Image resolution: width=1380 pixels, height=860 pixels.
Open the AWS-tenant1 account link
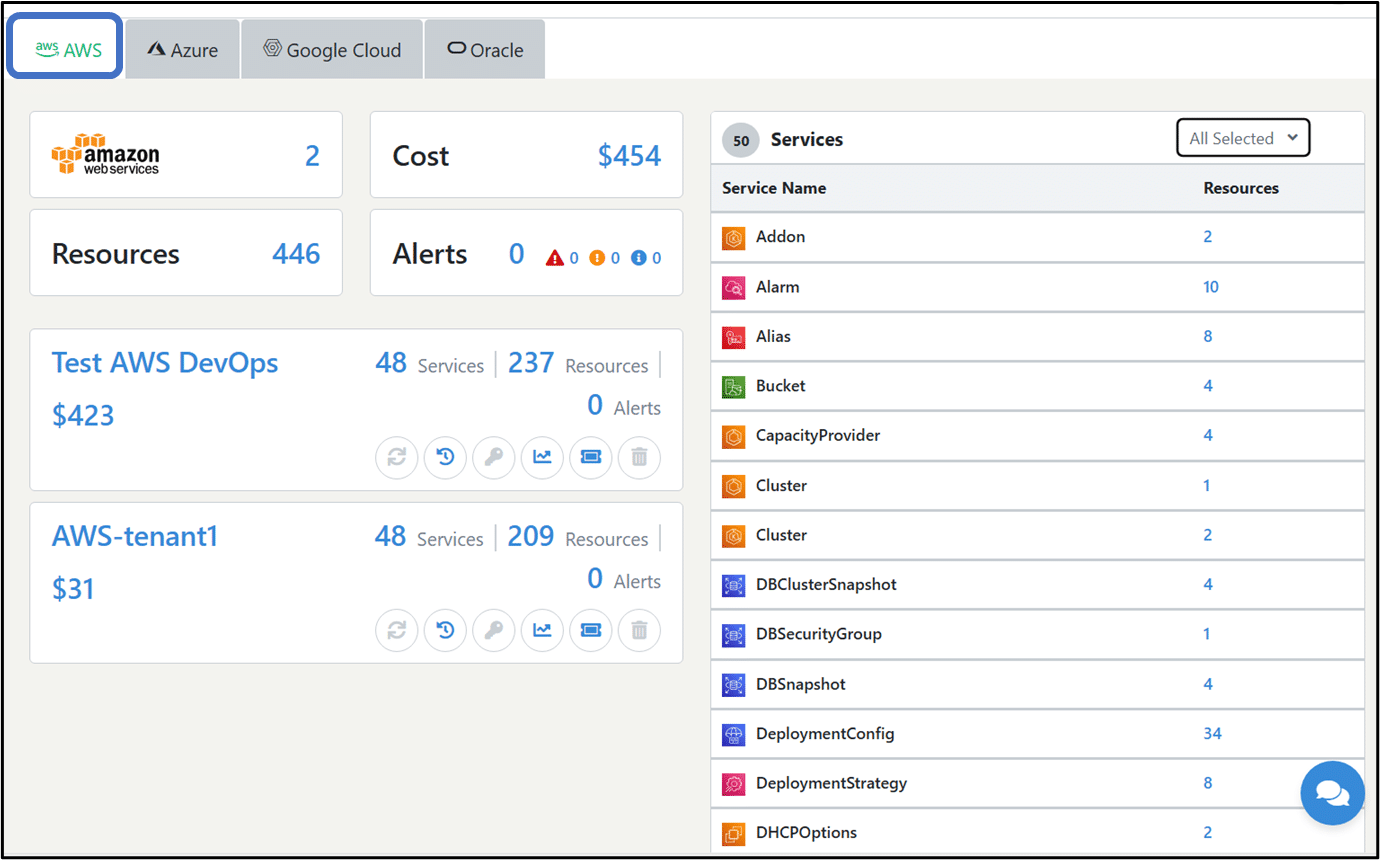[x=135, y=536]
